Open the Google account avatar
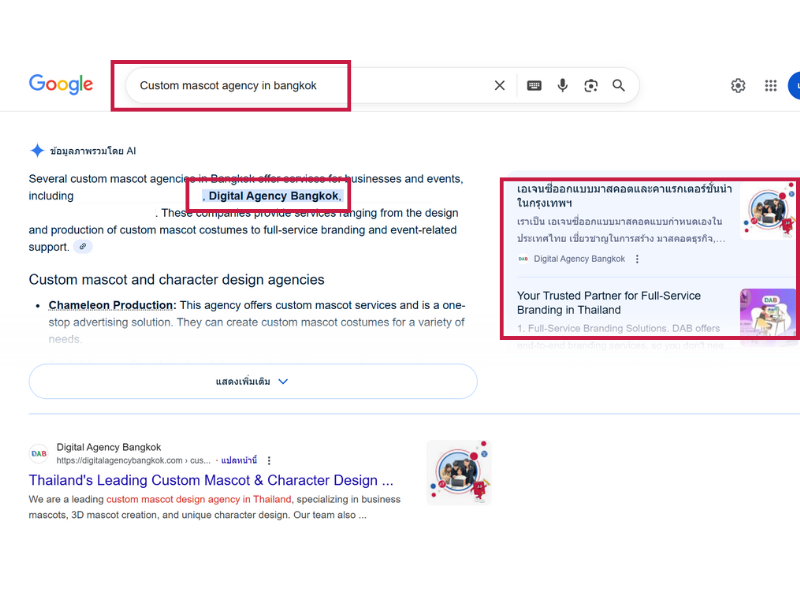Screen dimensions: 800x600 [794, 86]
